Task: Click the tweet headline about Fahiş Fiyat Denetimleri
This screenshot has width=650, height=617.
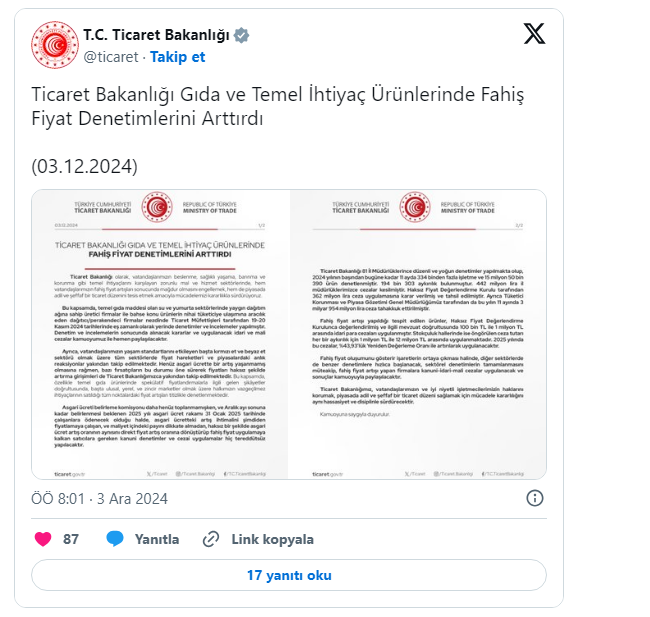Action: point(278,106)
